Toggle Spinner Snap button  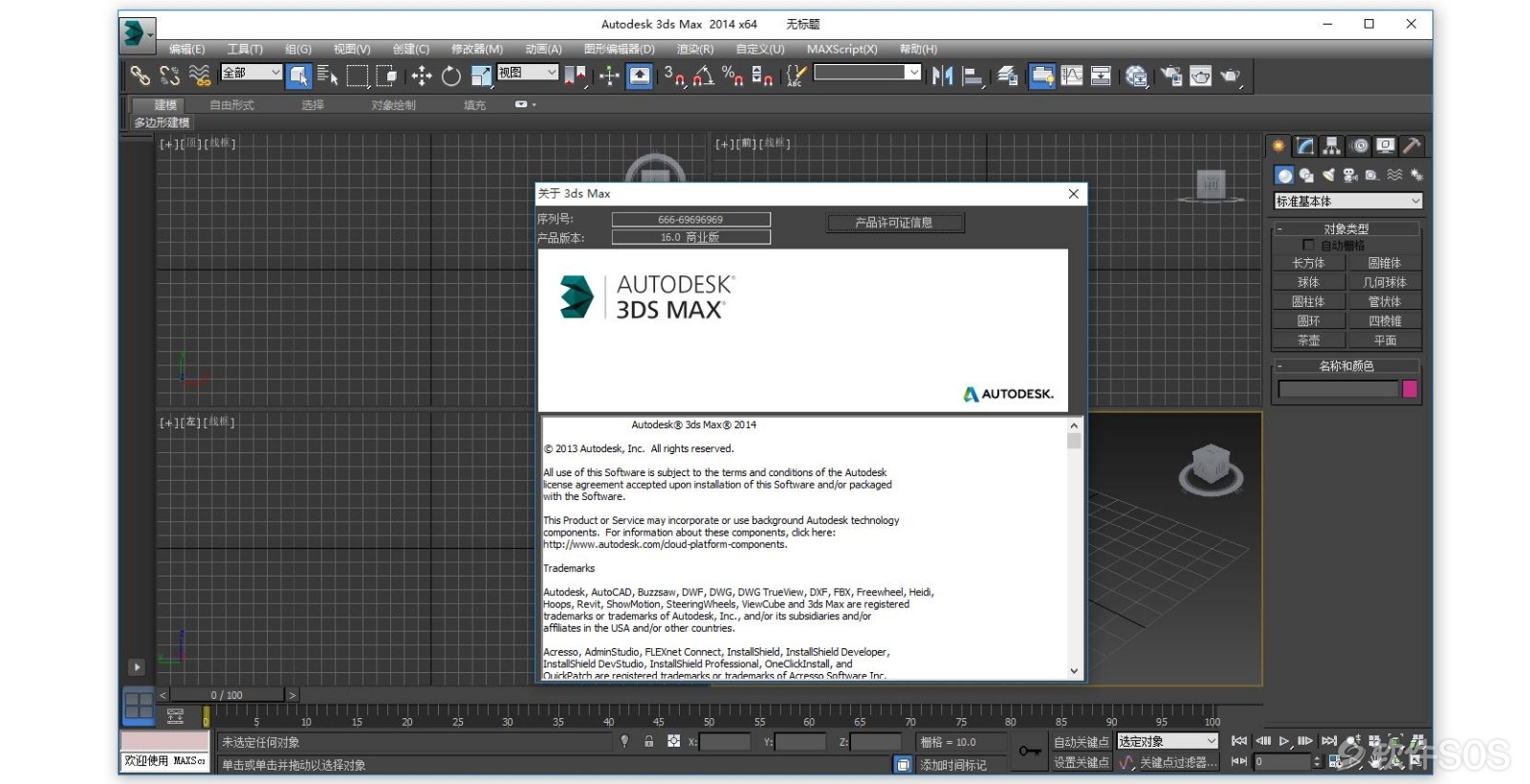pos(762,76)
